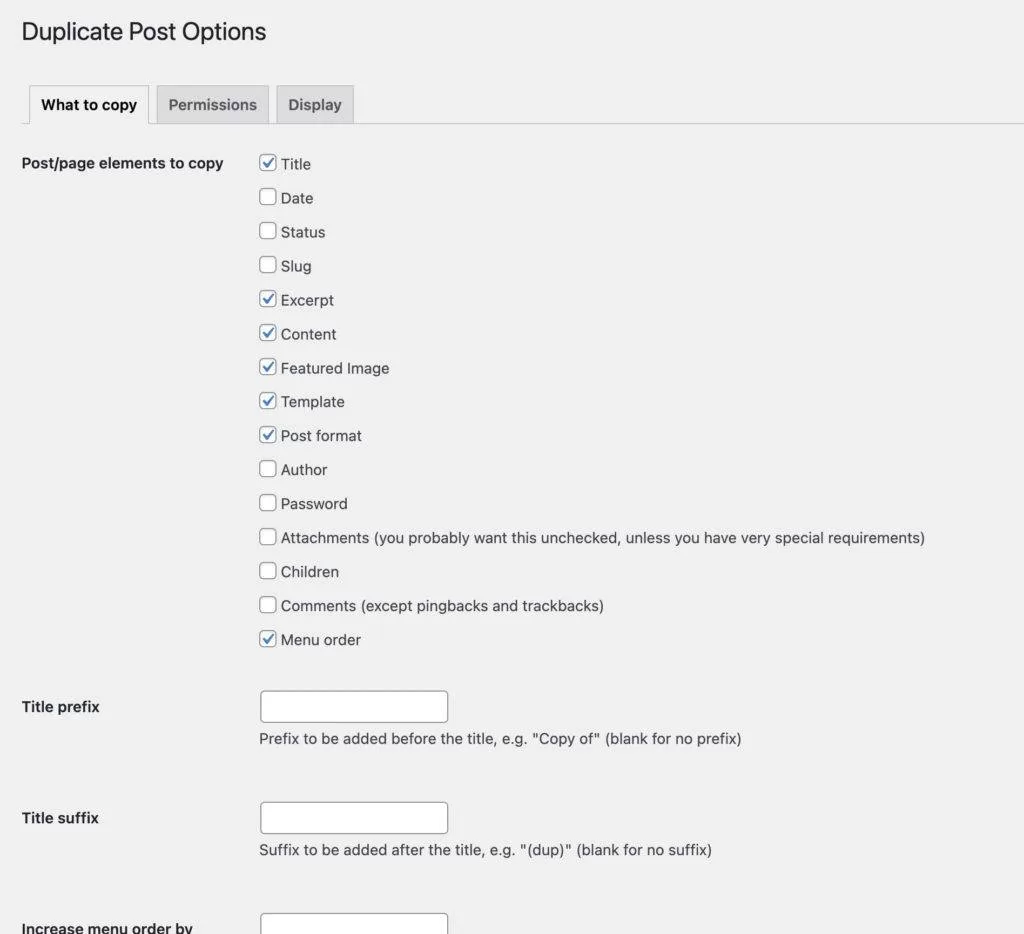Check the Children option
This screenshot has width=1024, height=934.
[x=268, y=571]
